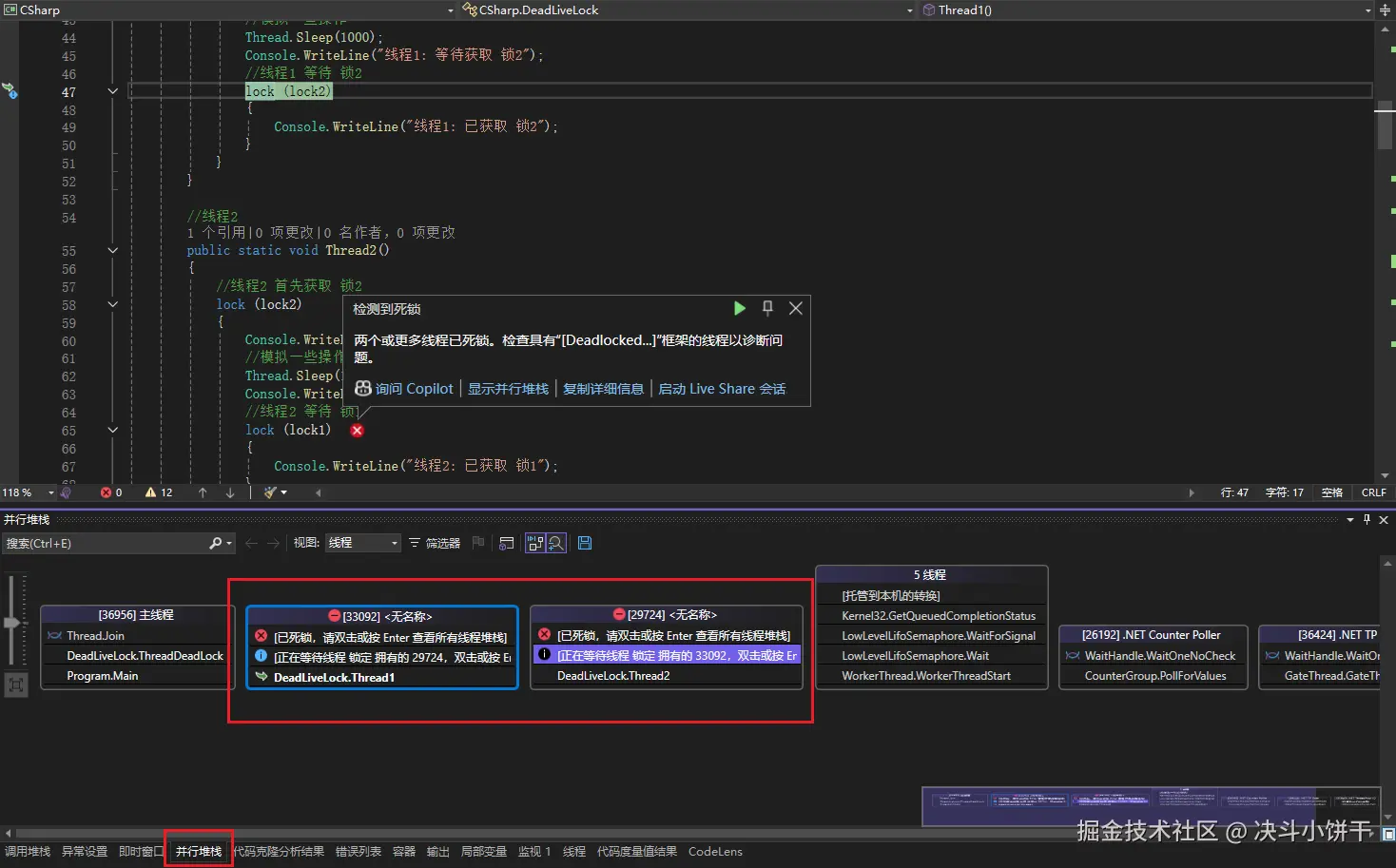The width and height of the screenshot is (1396, 868).
Task: Collapse the code block at line 55
Action: point(112,251)
